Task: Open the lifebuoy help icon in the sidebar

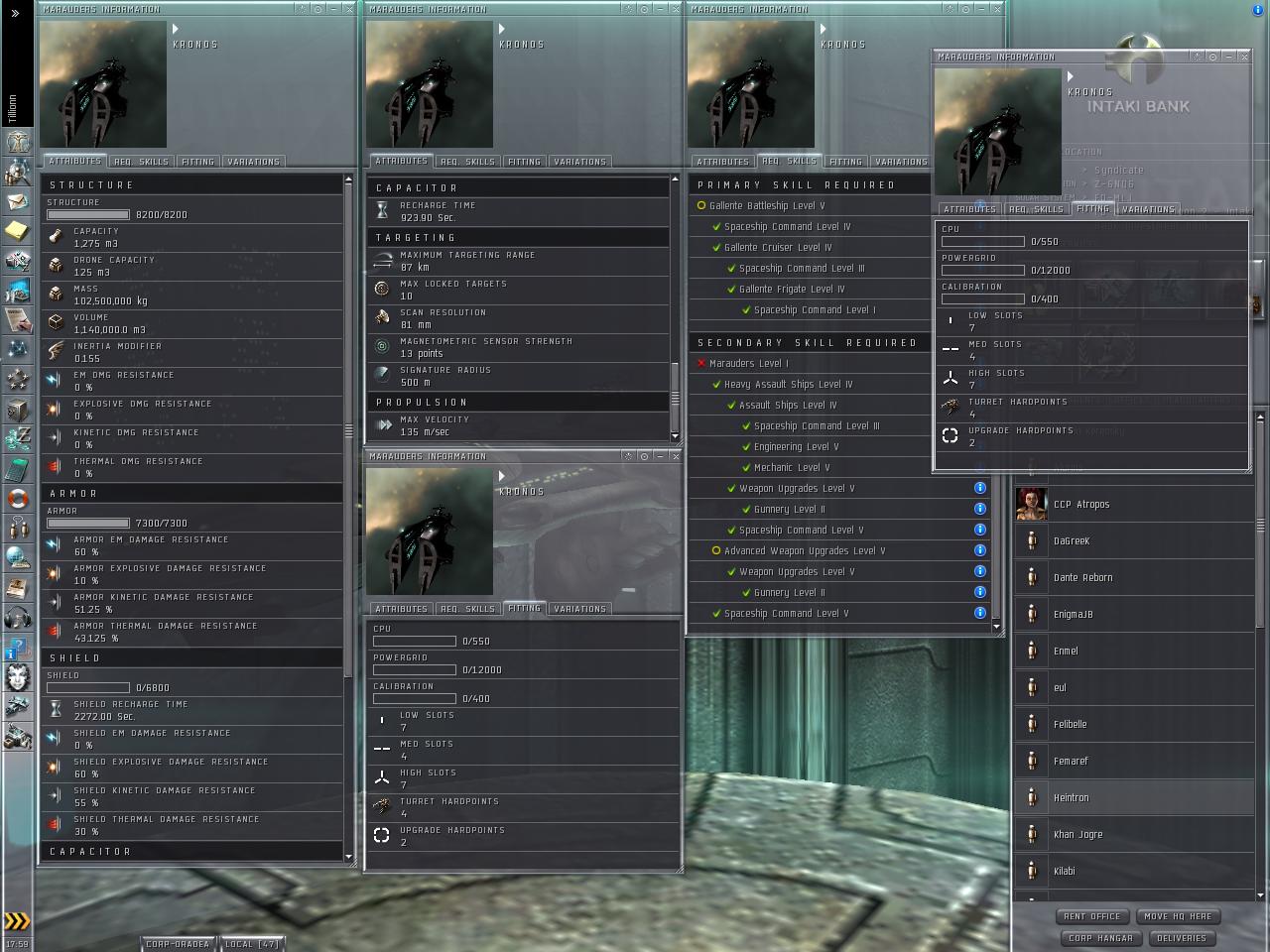Action: (x=17, y=498)
